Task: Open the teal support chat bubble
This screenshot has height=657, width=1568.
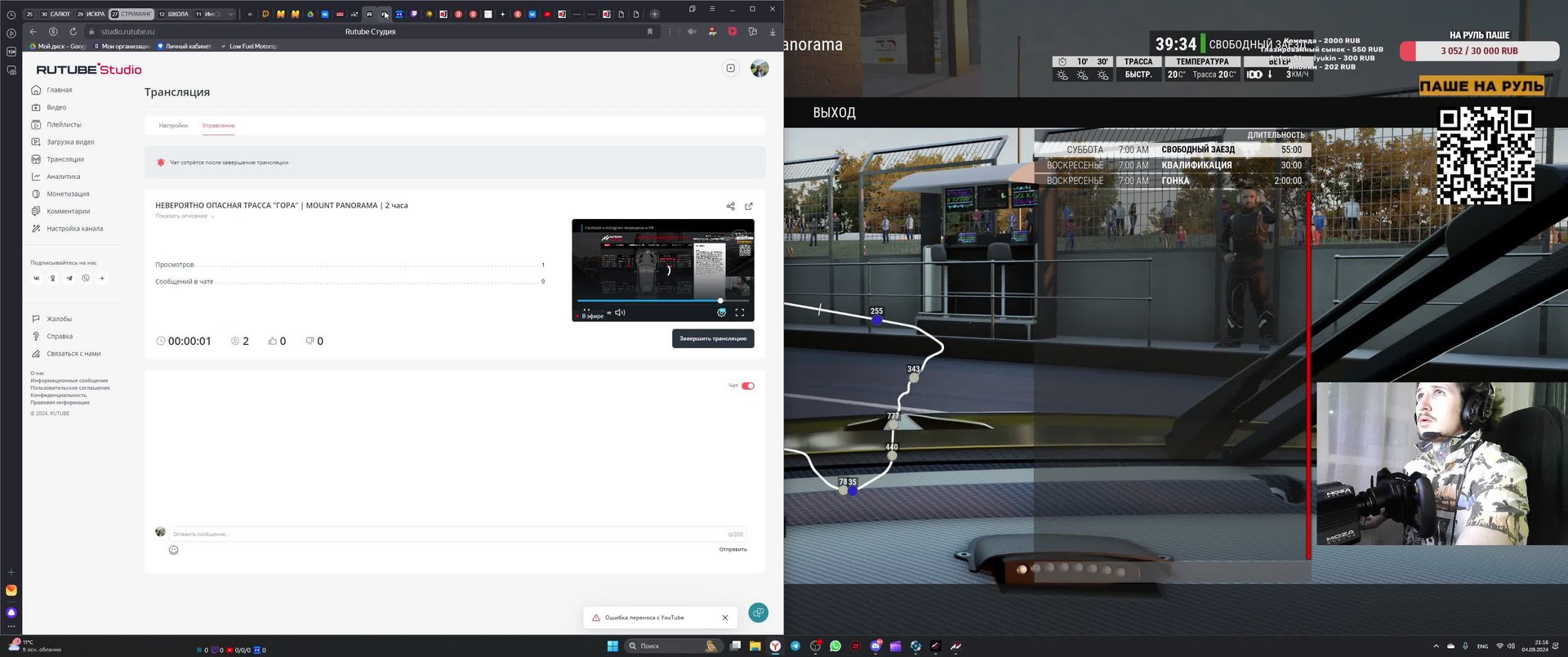Action: pyautogui.click(x=758, y=612)
